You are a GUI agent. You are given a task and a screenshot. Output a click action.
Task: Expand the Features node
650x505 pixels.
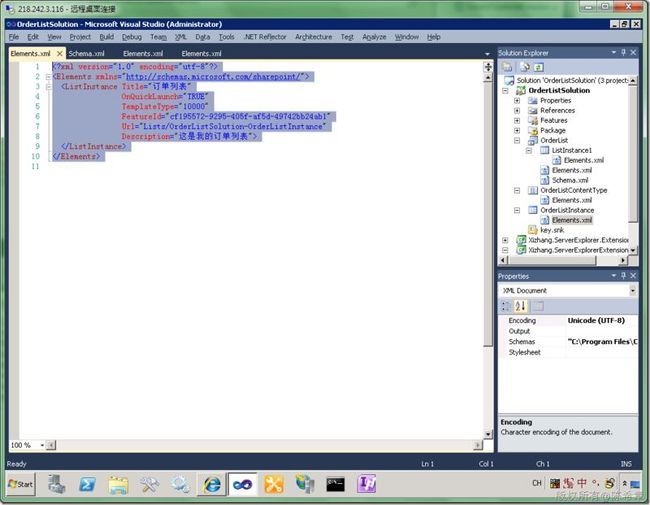point(517,120)
